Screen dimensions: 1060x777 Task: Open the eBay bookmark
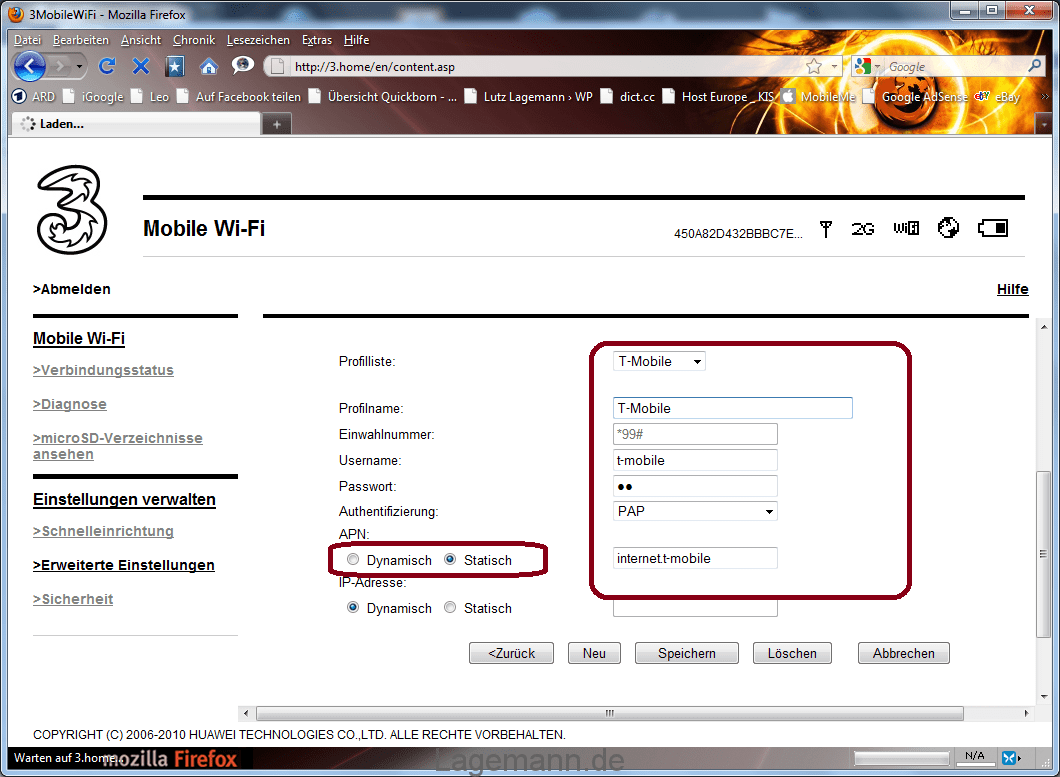(997, 97)
